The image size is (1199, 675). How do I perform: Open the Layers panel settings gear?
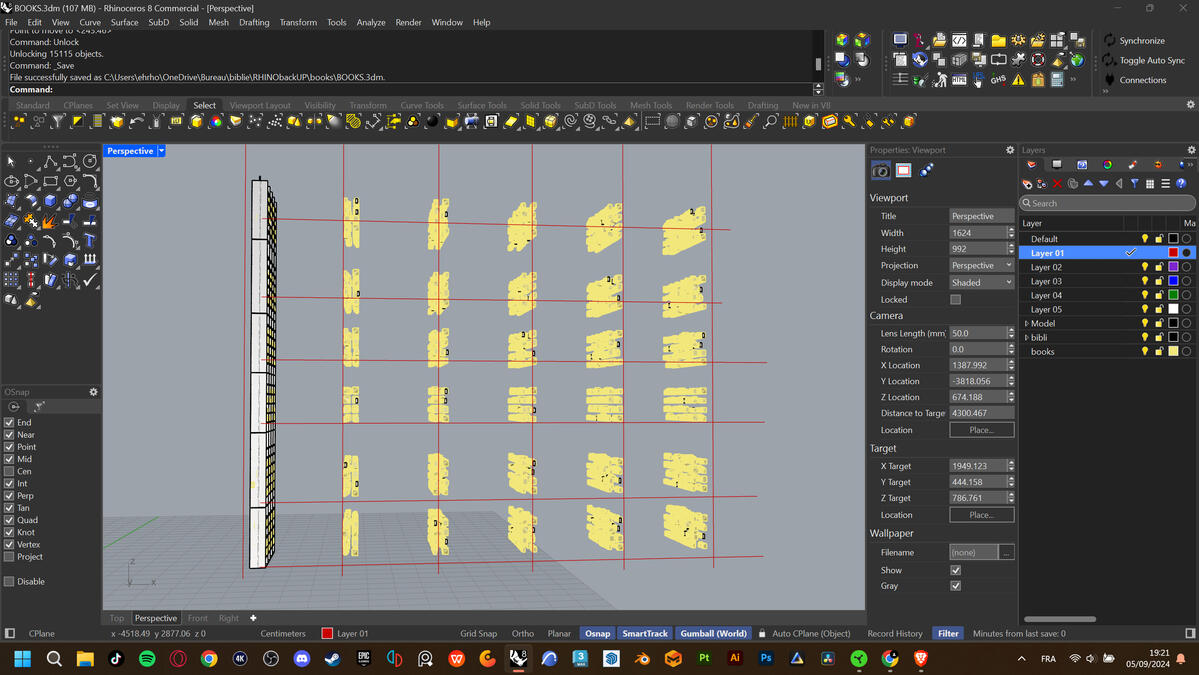[1191, 150]
